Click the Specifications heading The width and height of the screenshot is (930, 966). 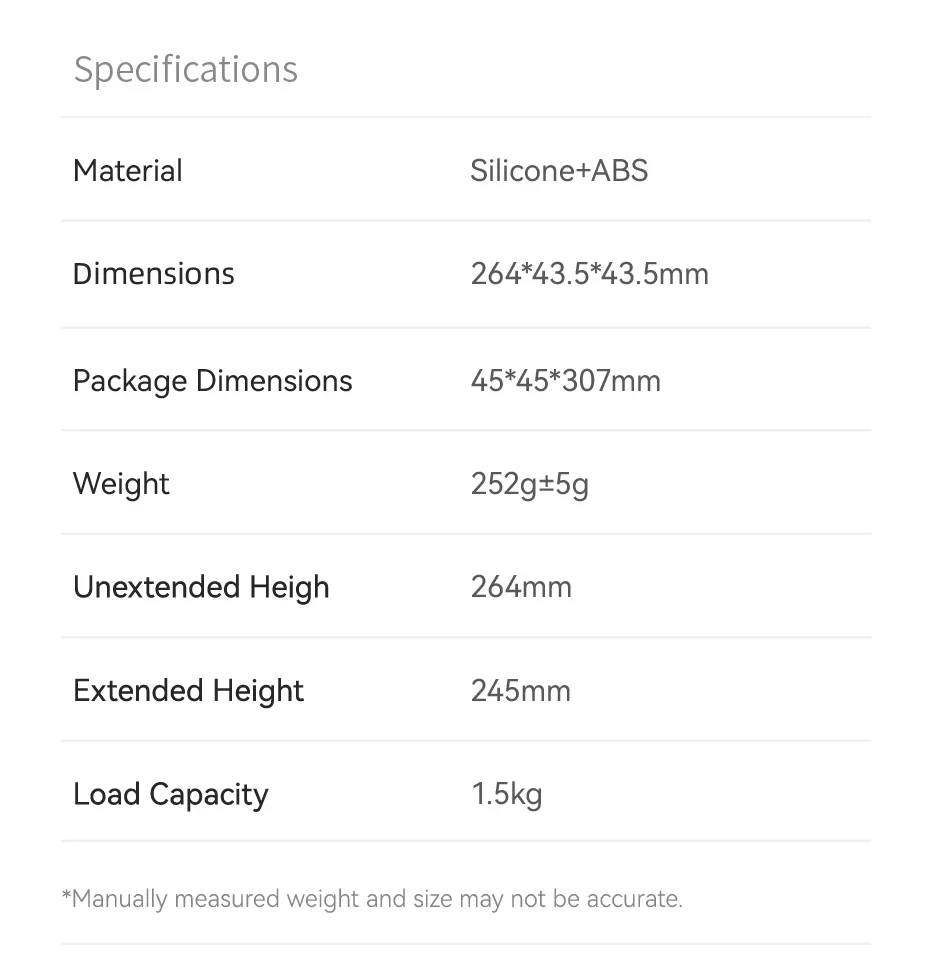[185, 70]
